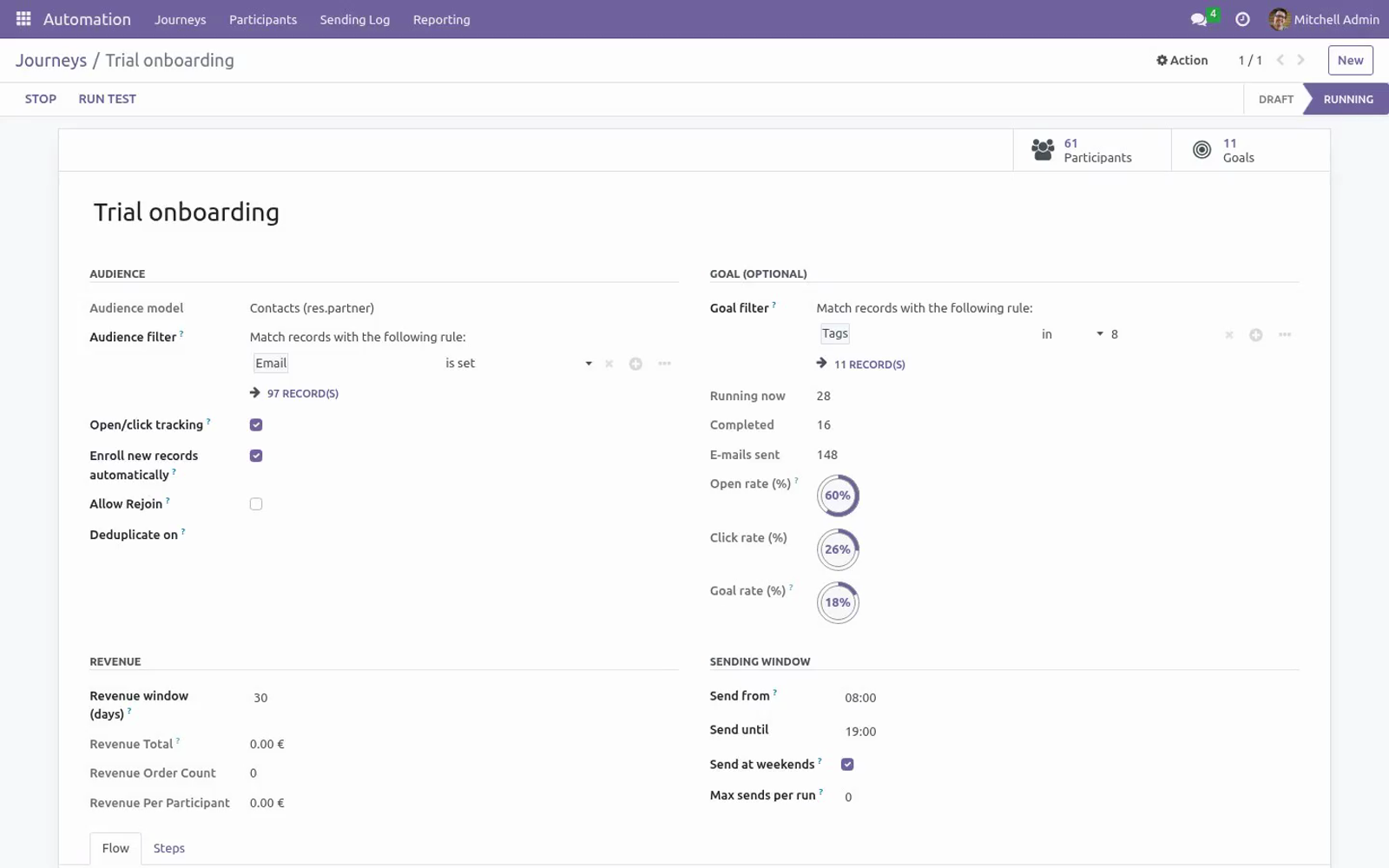Switch to the Flow tab

coord(115,848)
